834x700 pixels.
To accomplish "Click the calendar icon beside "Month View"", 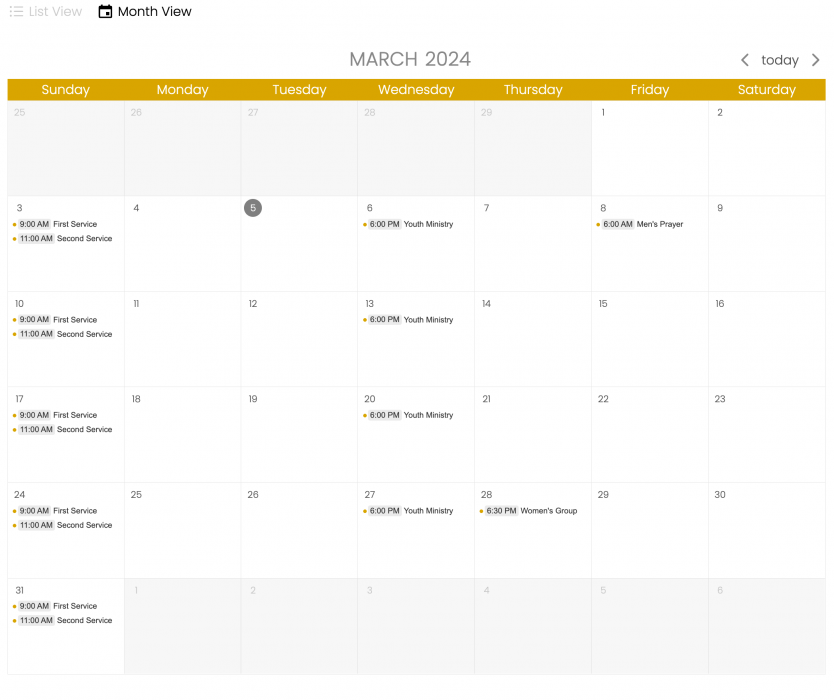I will click(x=105, y=11).
